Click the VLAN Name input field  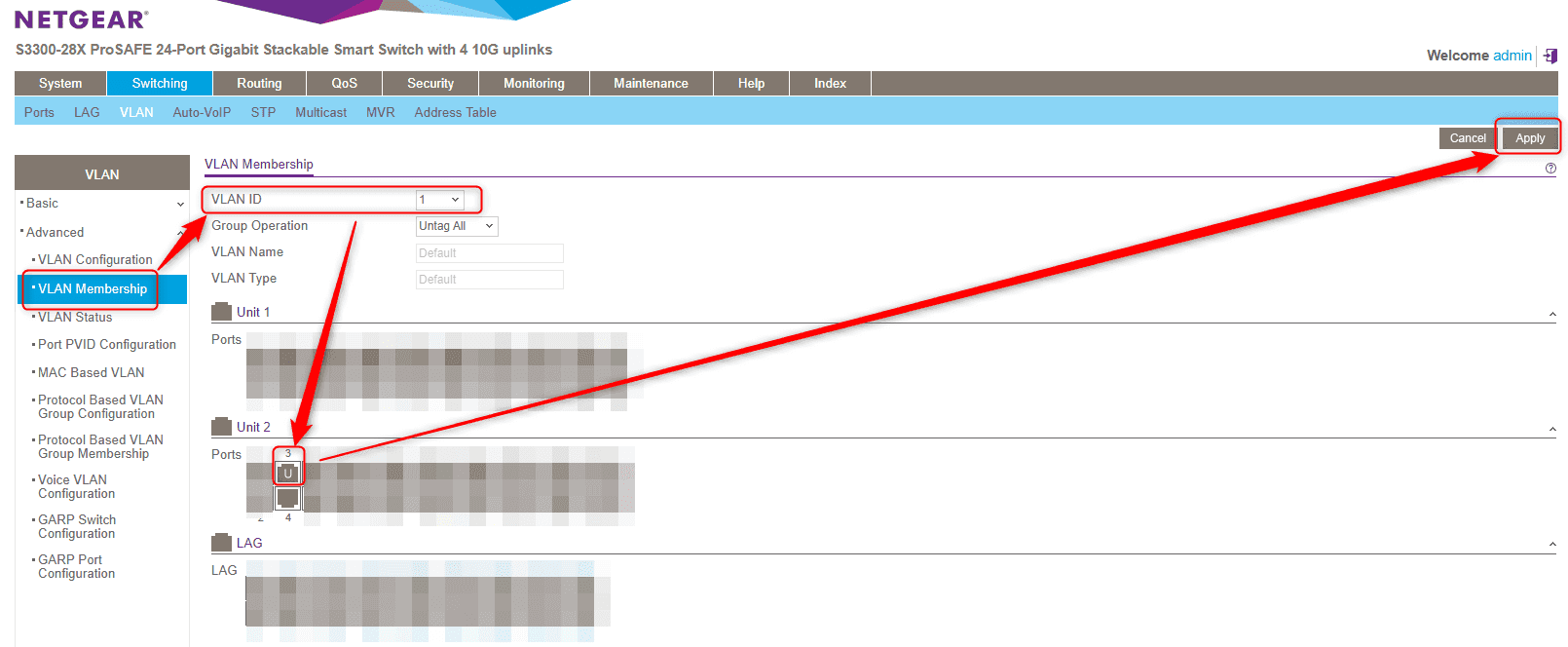pos(490,253)
